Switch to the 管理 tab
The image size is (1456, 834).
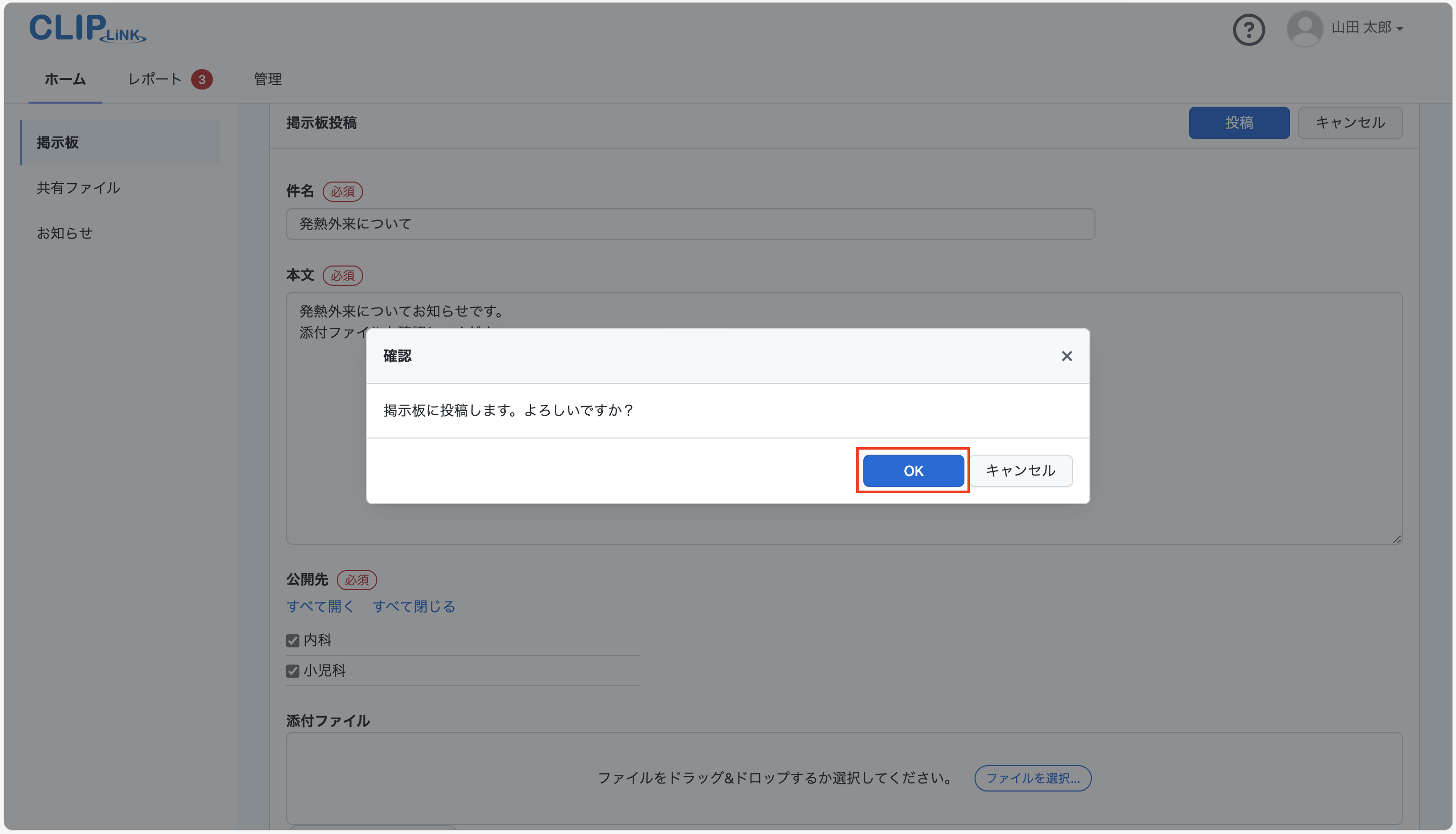268,79
